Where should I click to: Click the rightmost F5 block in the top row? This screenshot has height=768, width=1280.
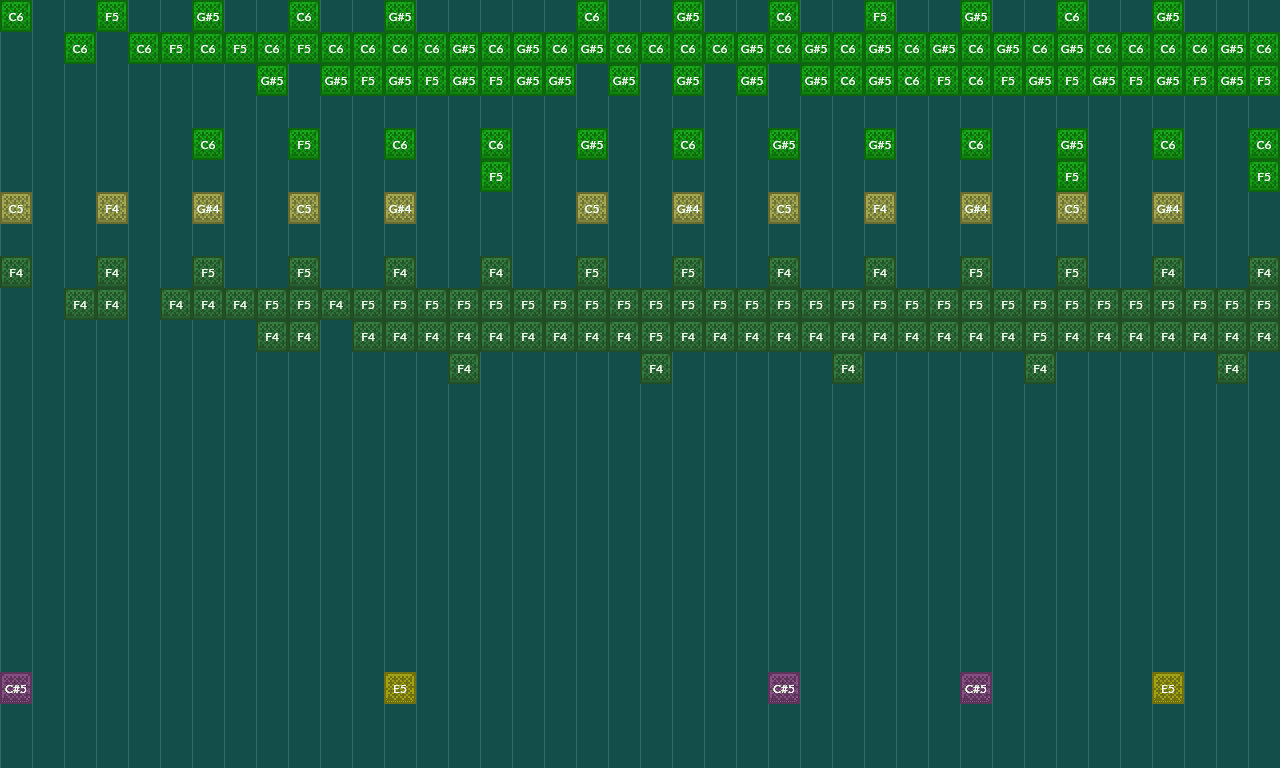880,16
